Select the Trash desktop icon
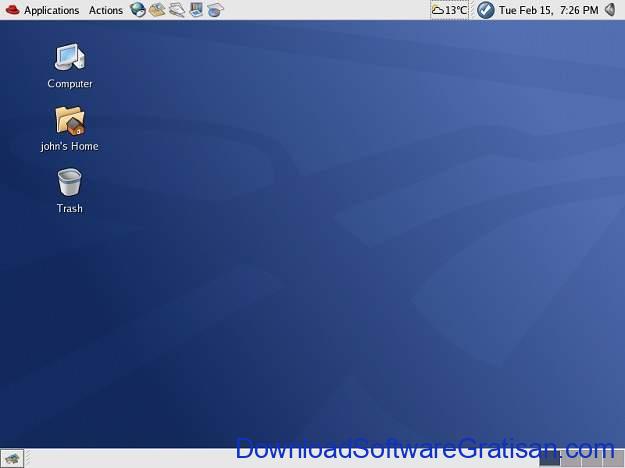This screenshot has width=625, height=468. pyautogui.click(x=70, y=191)
